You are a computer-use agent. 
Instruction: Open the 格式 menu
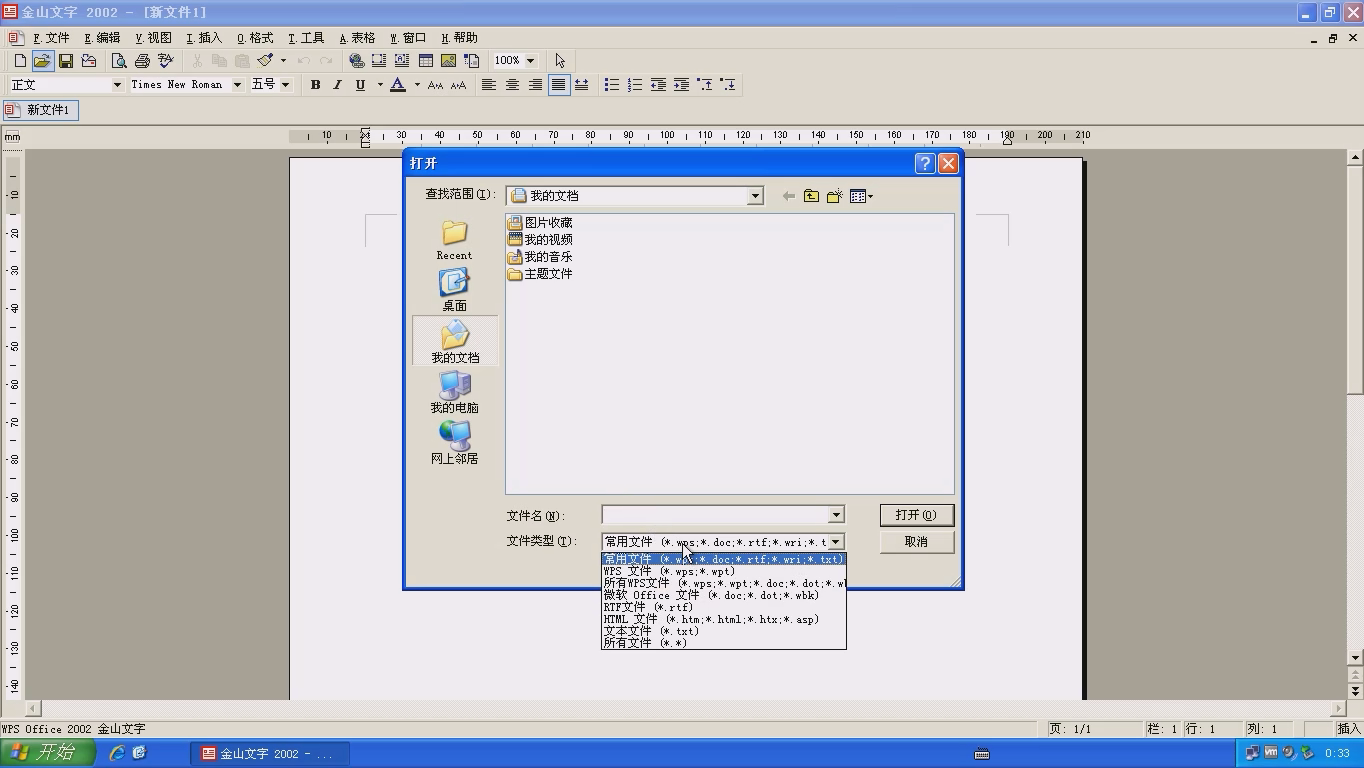pos(255,38)
